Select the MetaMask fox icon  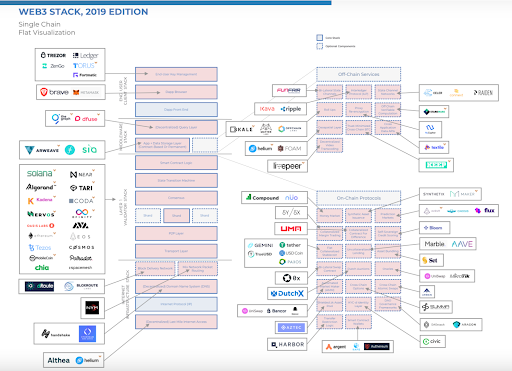[x=76, y=92]
